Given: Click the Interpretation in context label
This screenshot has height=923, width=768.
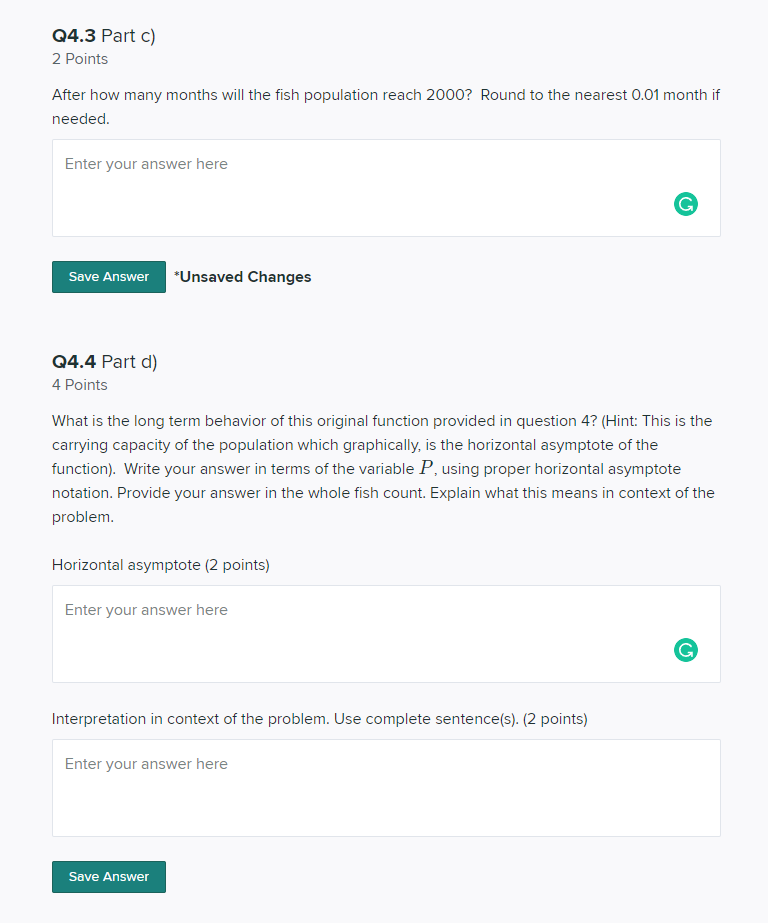Looking at the screenshot, I should tap(320, 719).
